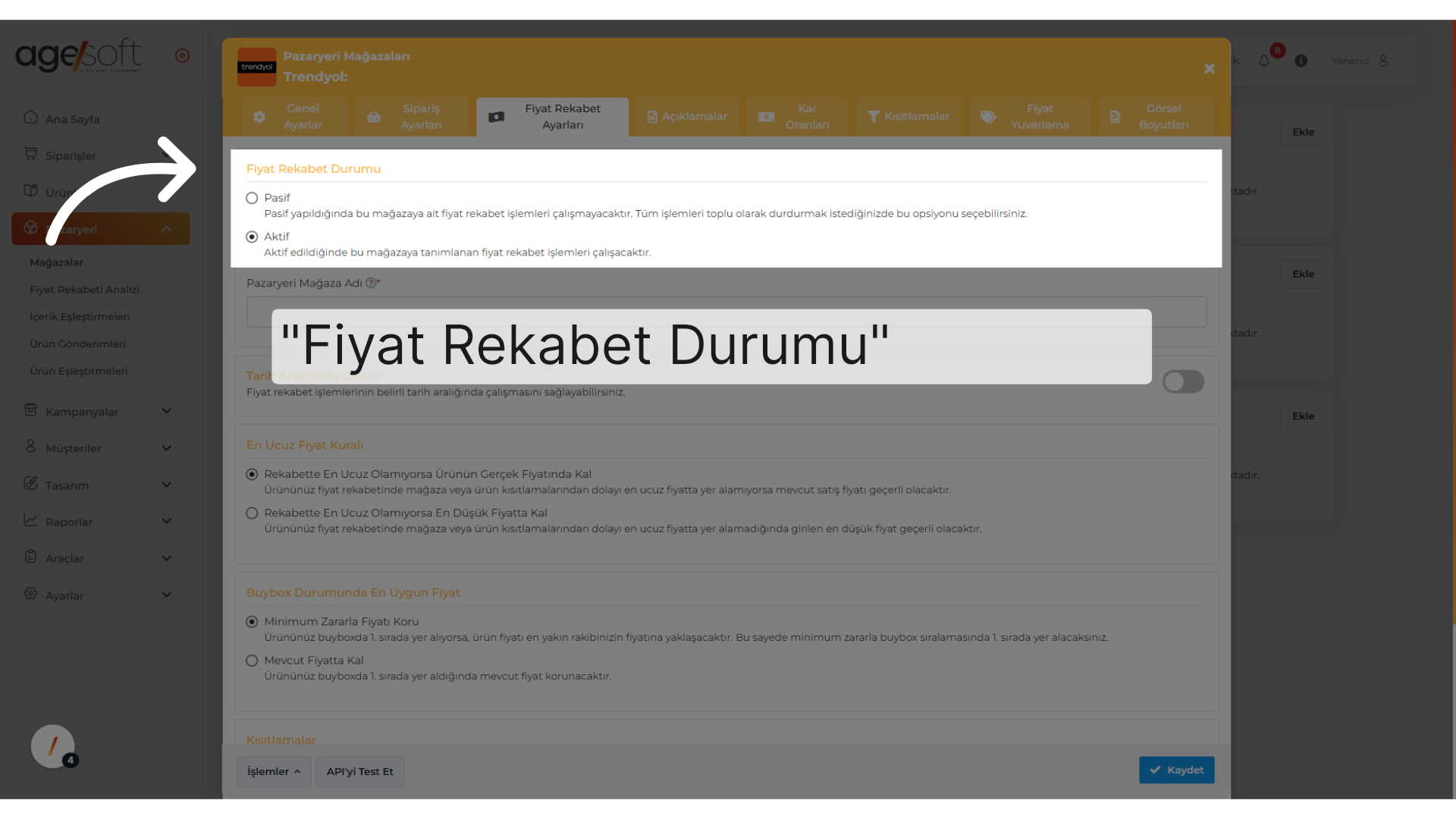Click the Ana Sayfa home icon

click(x=30, y=117)
